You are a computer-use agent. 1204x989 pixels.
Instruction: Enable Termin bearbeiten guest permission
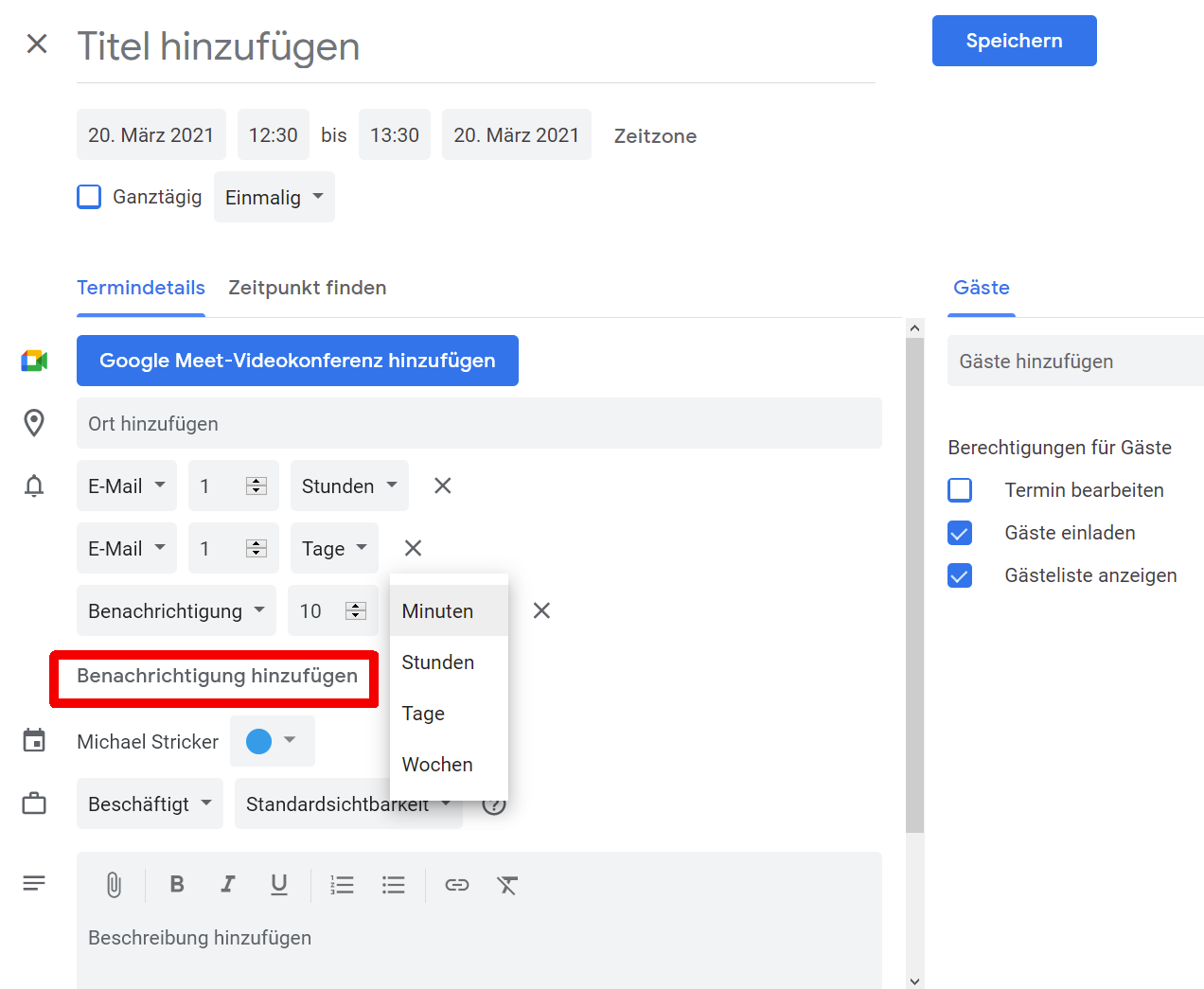960,490
